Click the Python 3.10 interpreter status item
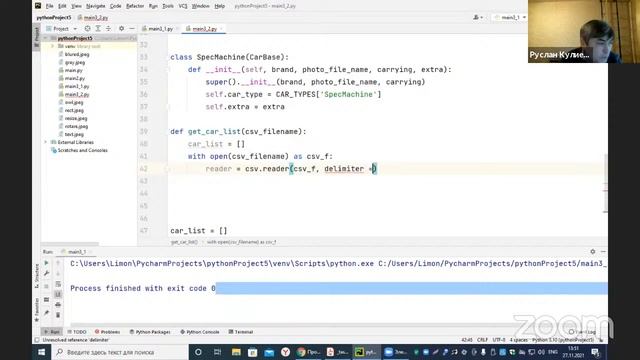This screenshot has height=360, width=640. (563, 340)
